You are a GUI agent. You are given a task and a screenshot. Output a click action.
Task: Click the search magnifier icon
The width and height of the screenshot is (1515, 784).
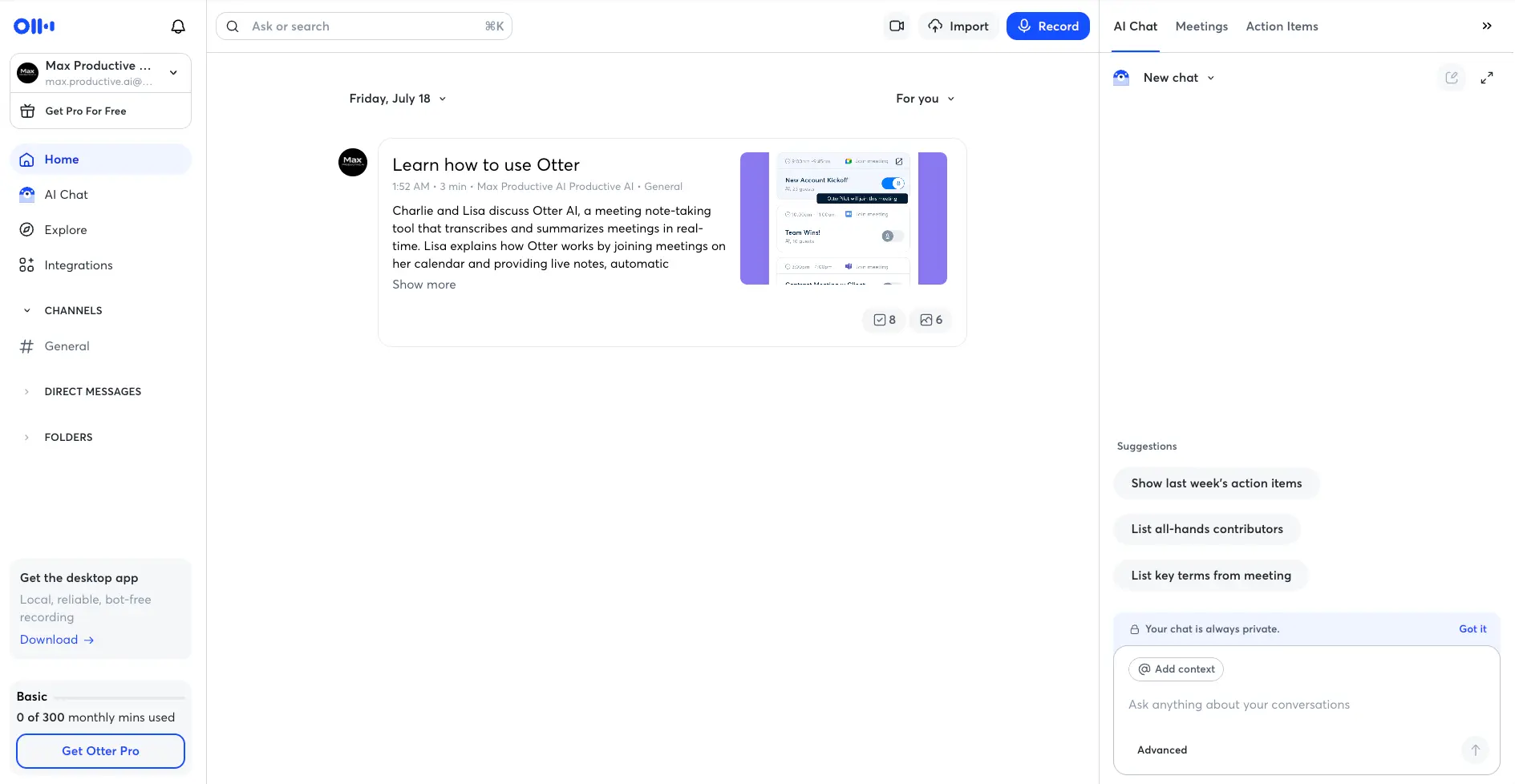pos(233,26)
